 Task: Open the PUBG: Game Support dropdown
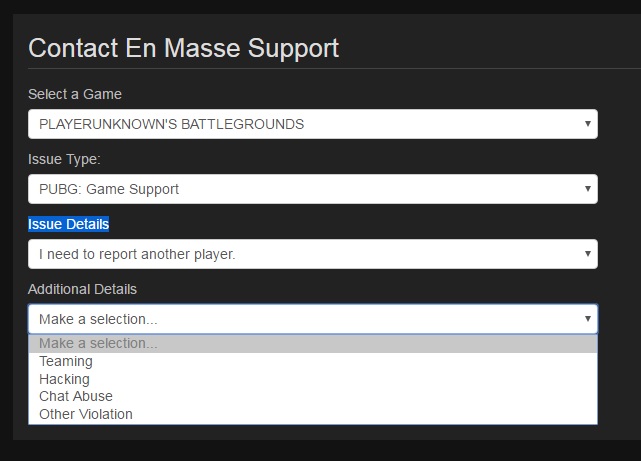coord(300,189)
